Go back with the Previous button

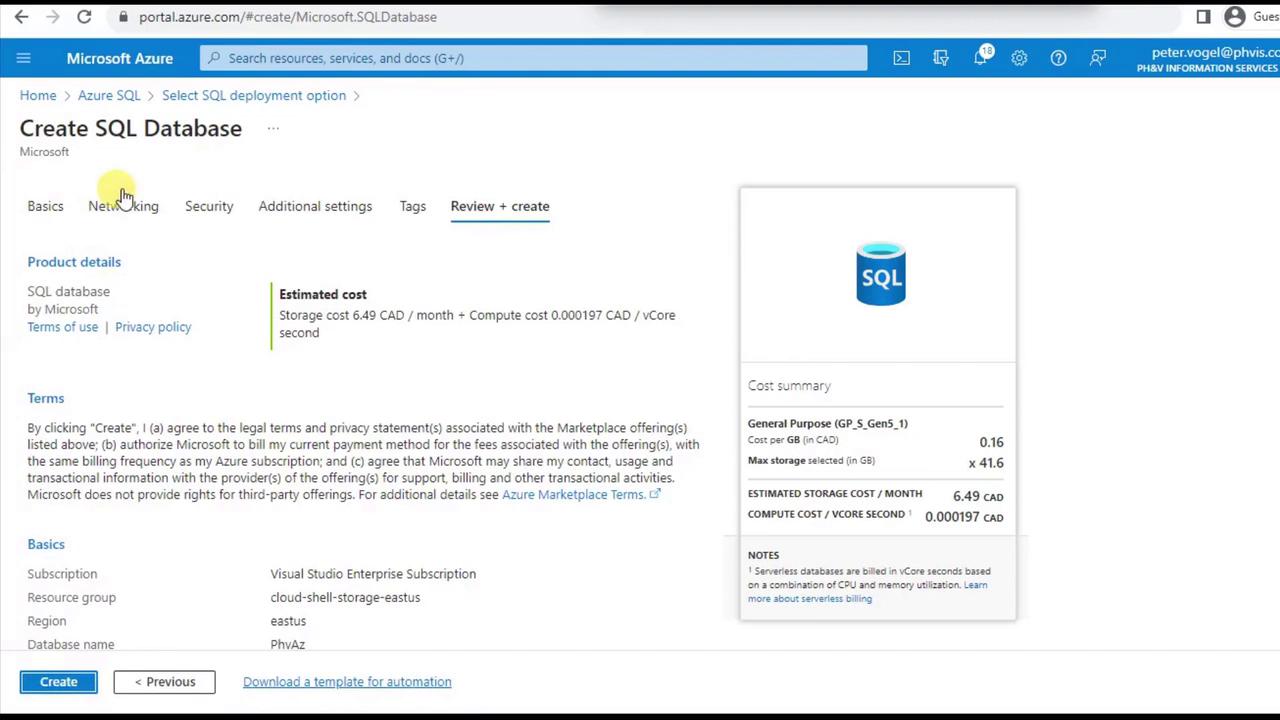pyautogui.click(x=164, y=682)
